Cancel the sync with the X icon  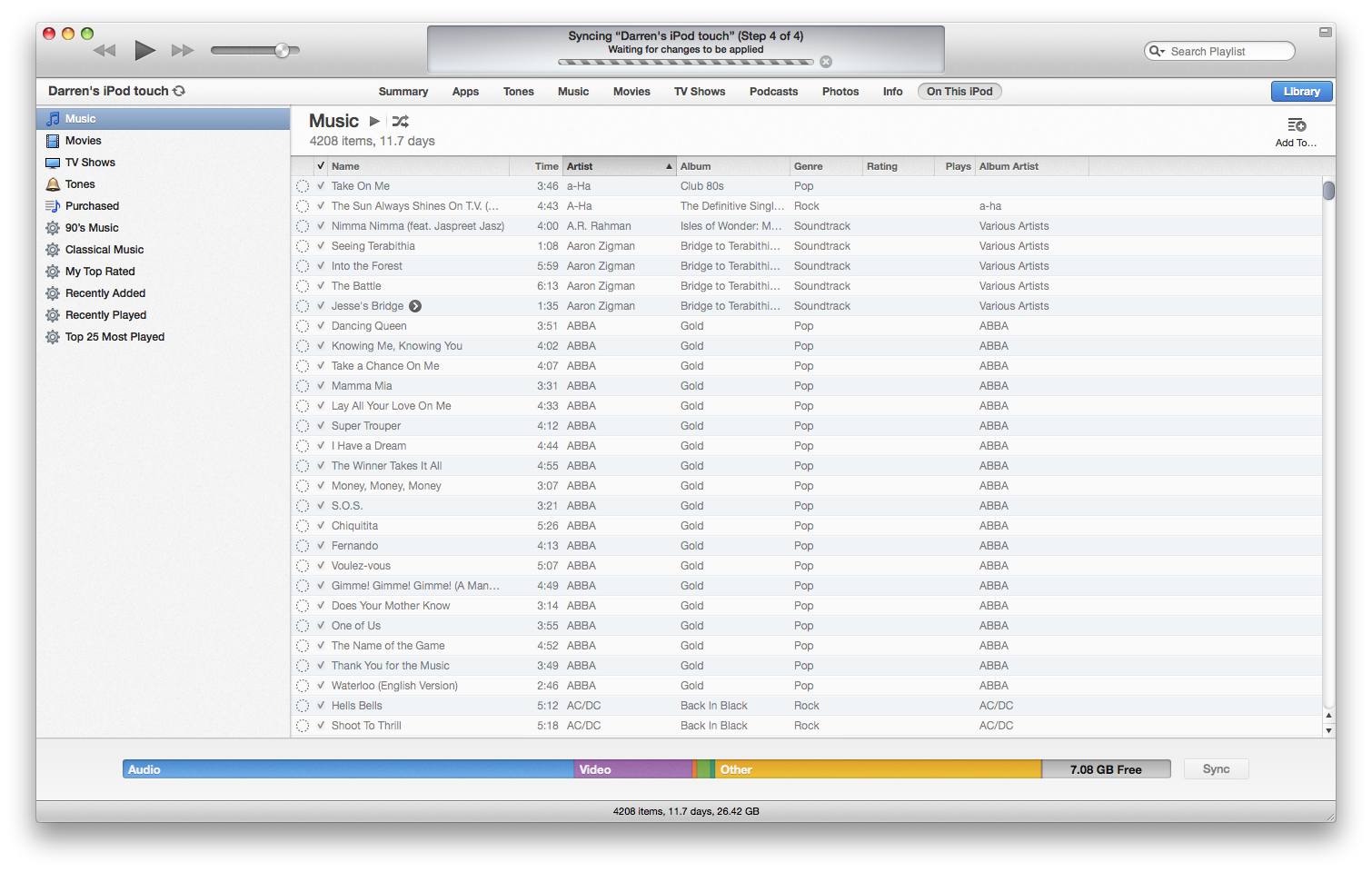click(x=826, y=62)
